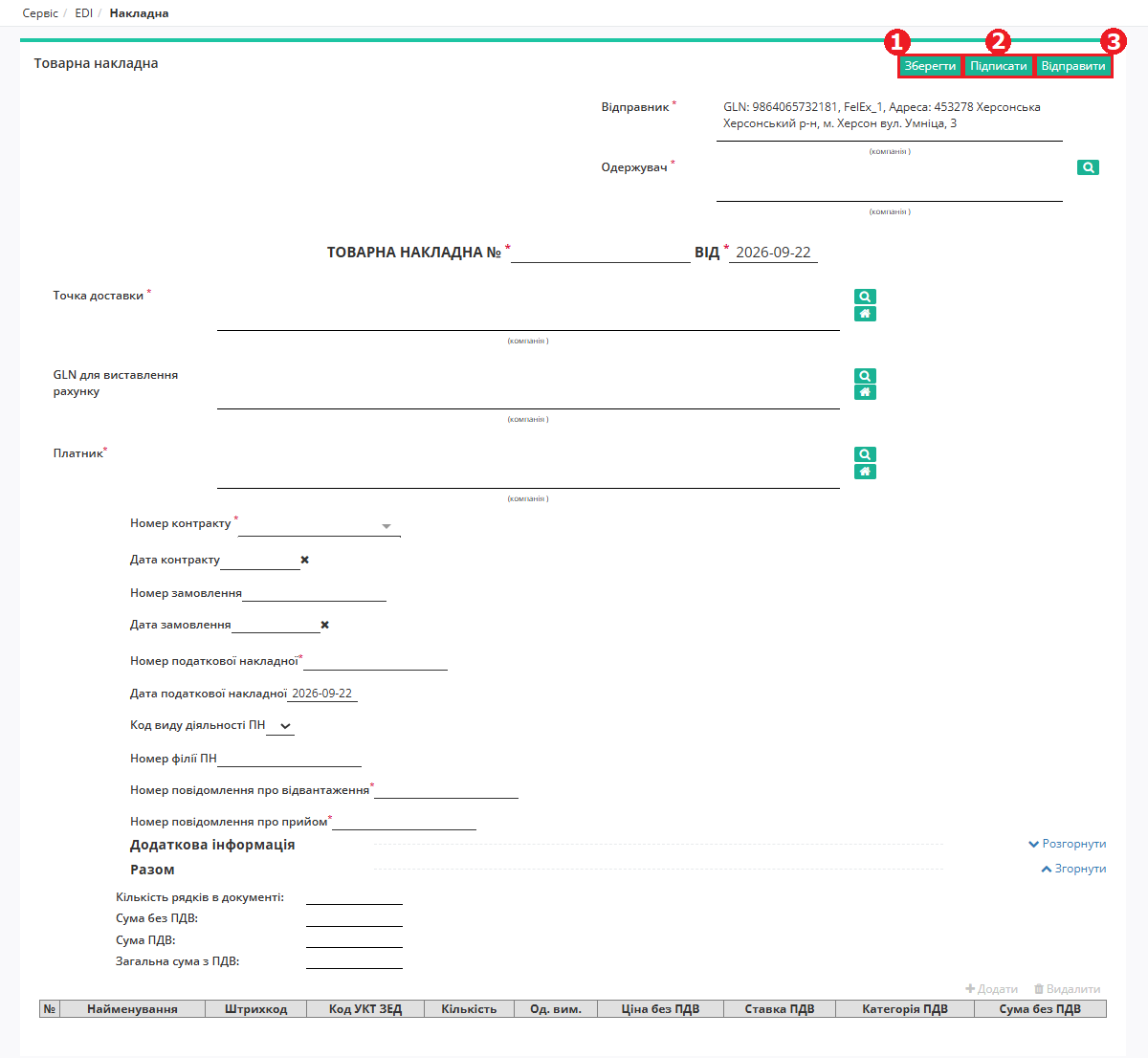Image resolution: width=1148 pixels, height=1058 pixels.
Task: Focus Номер повідомлення про прийом input
Action: (x=404, y=822)
